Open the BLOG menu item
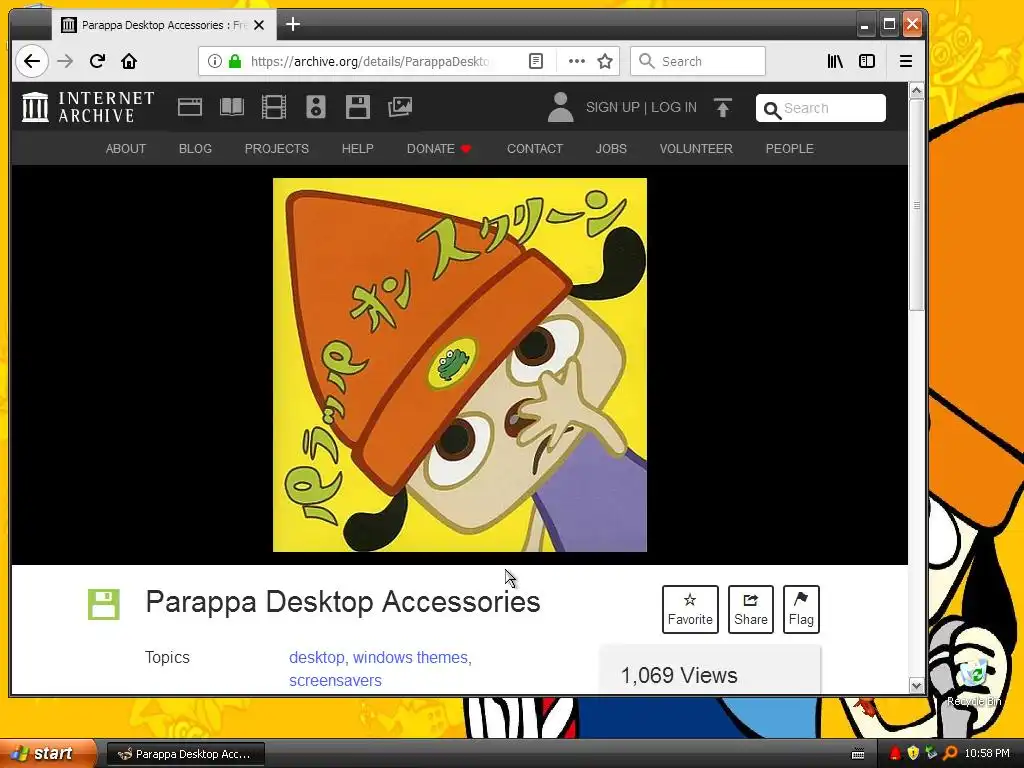 195,149
